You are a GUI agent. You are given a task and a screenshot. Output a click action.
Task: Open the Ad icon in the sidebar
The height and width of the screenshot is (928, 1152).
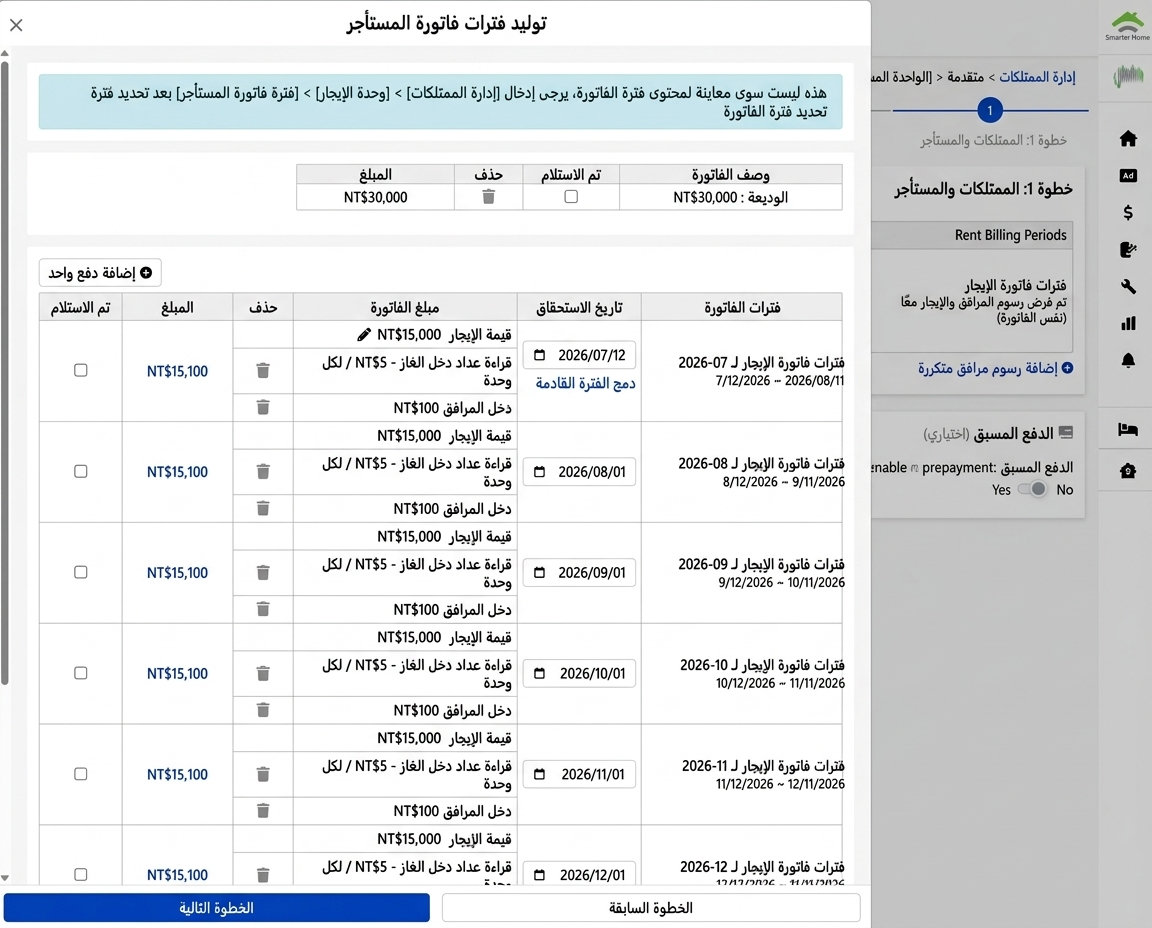click(x=1128, y=176)
